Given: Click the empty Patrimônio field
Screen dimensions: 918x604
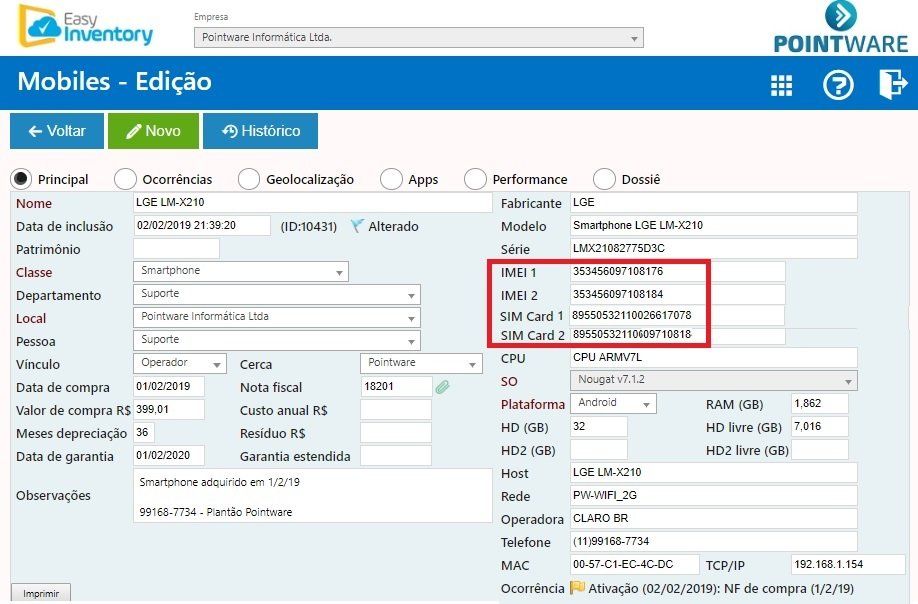Looking at the screenshot, I should [176, 248].
